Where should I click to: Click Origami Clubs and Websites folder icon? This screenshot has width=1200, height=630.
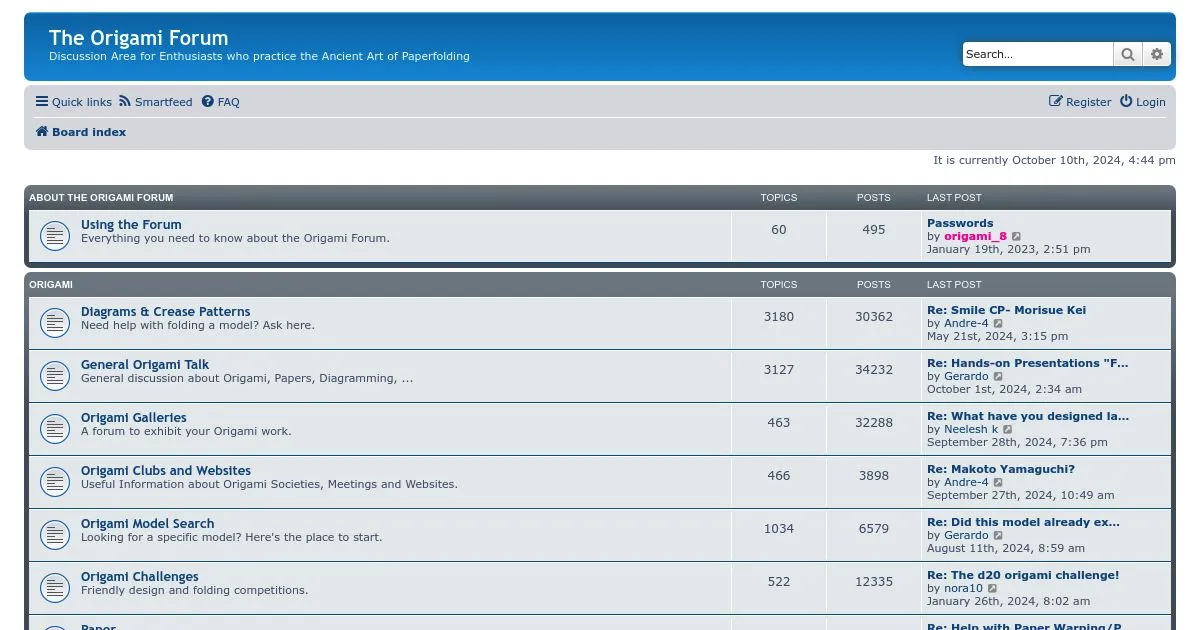[54, 482]
